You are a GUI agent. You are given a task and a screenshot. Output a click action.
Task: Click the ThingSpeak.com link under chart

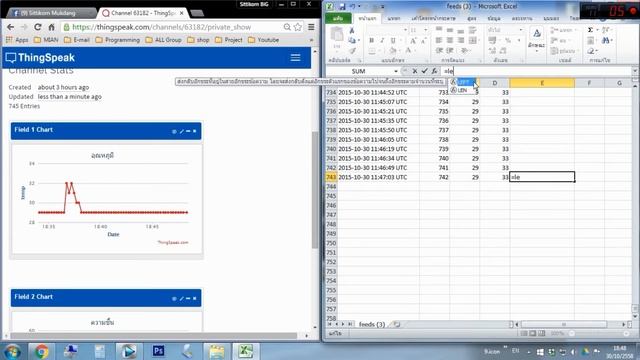click(173, 242)
